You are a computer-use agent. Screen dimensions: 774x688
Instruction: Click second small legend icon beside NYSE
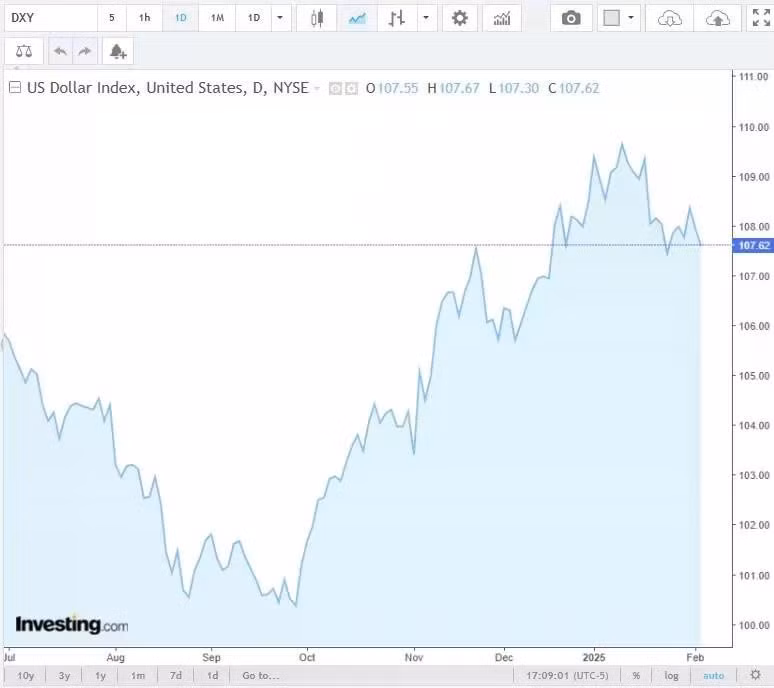[x=351, y=89]
